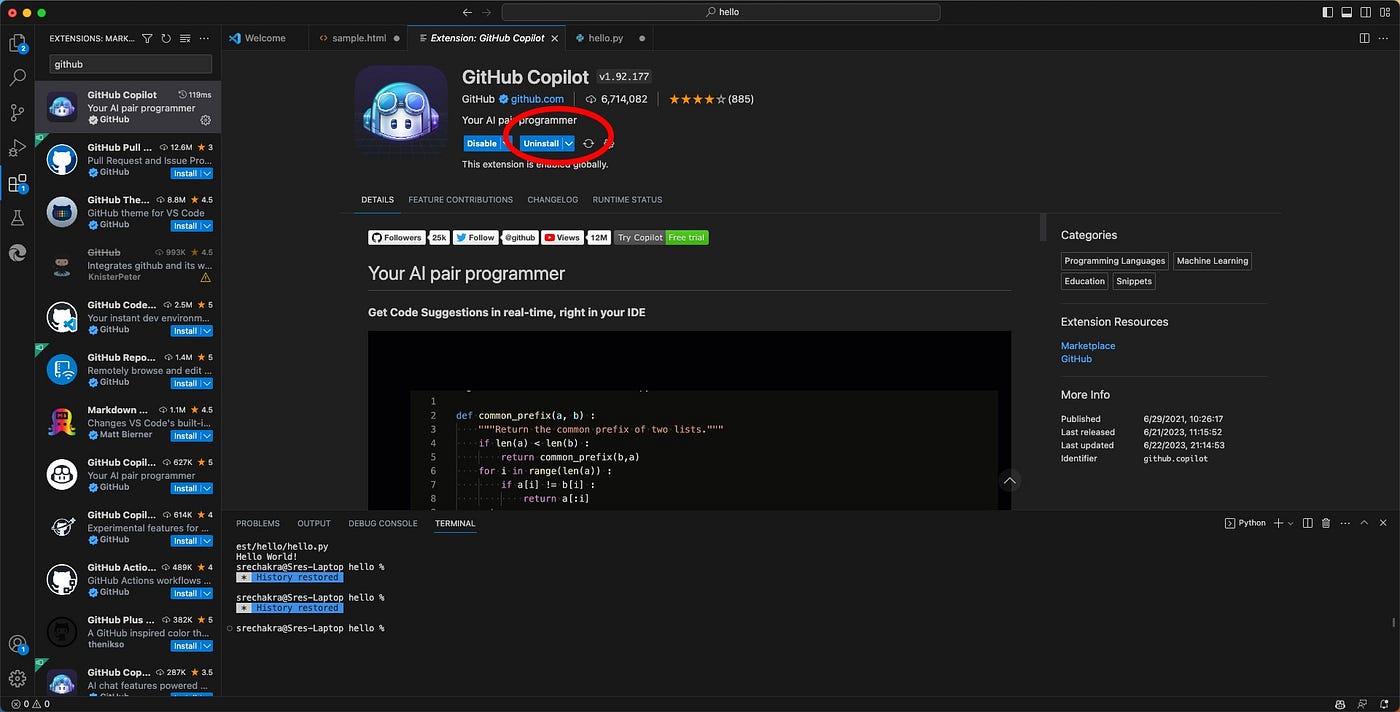The height and width of the screenshot is (712, 1400).
Task: Split the editor to the right
Action: (1364, 38)
